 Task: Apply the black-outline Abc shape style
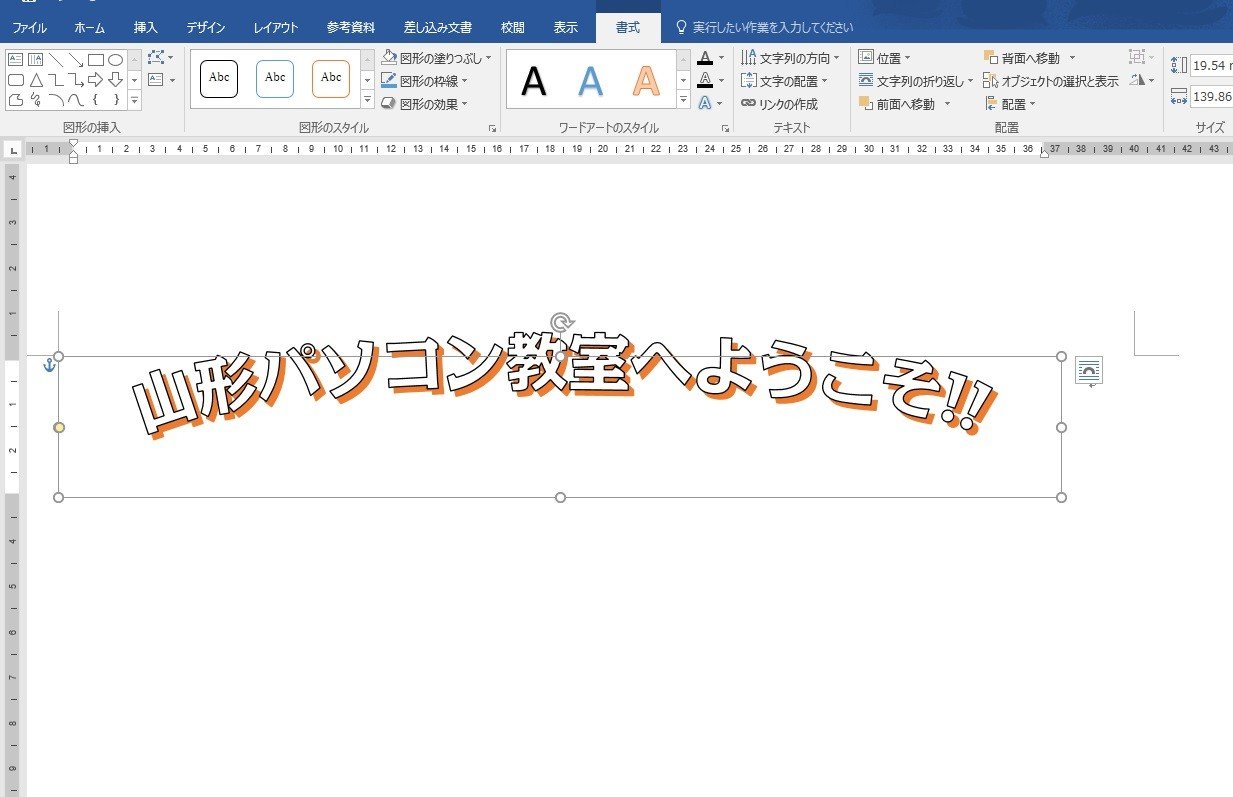point(219,78)
